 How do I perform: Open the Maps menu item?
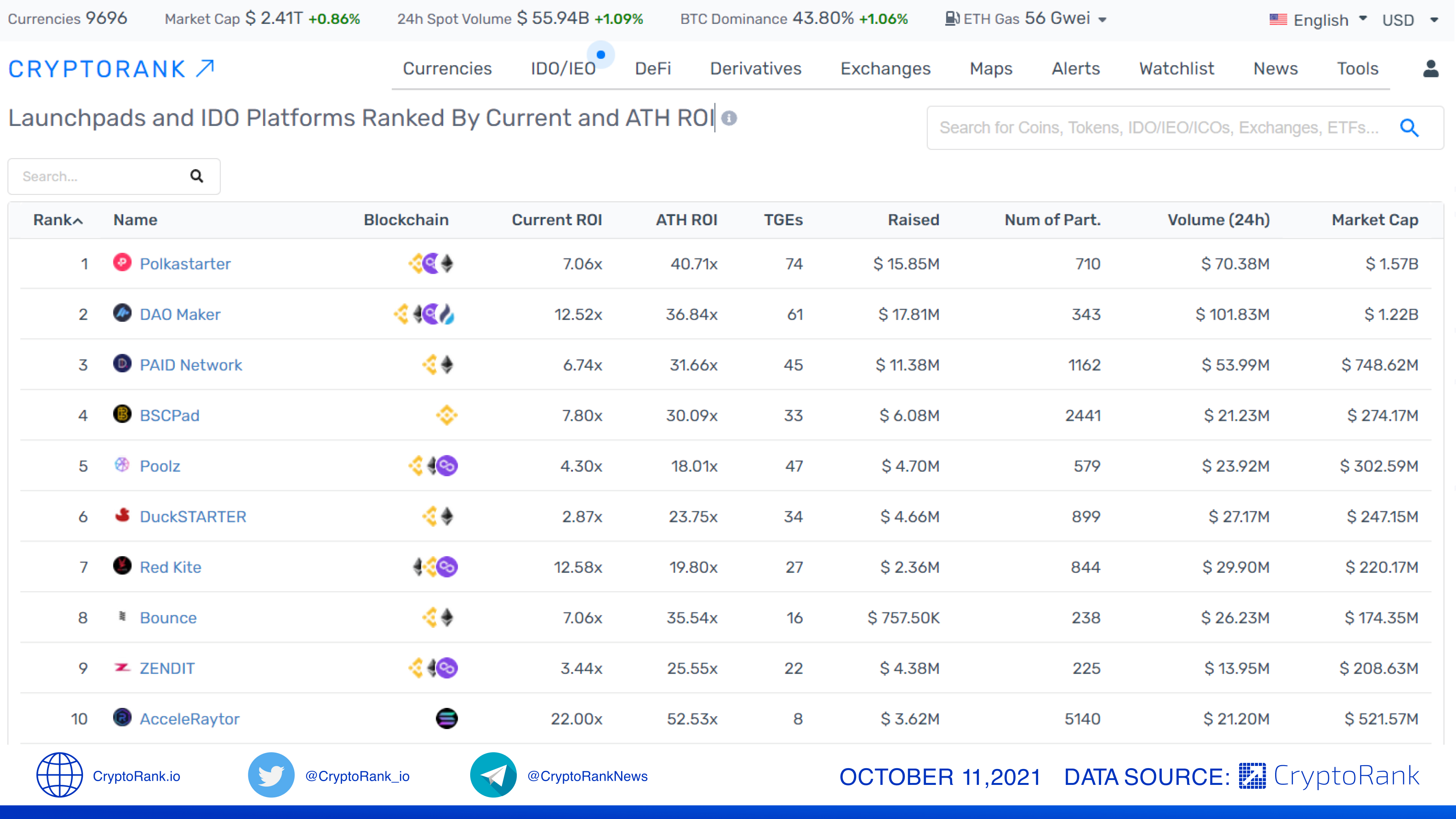[x=991, y=68]
